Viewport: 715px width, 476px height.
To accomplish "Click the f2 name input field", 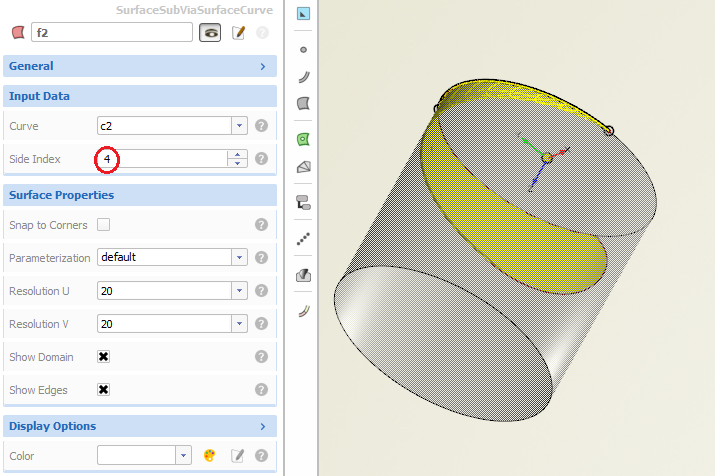I will click(112, 32).
